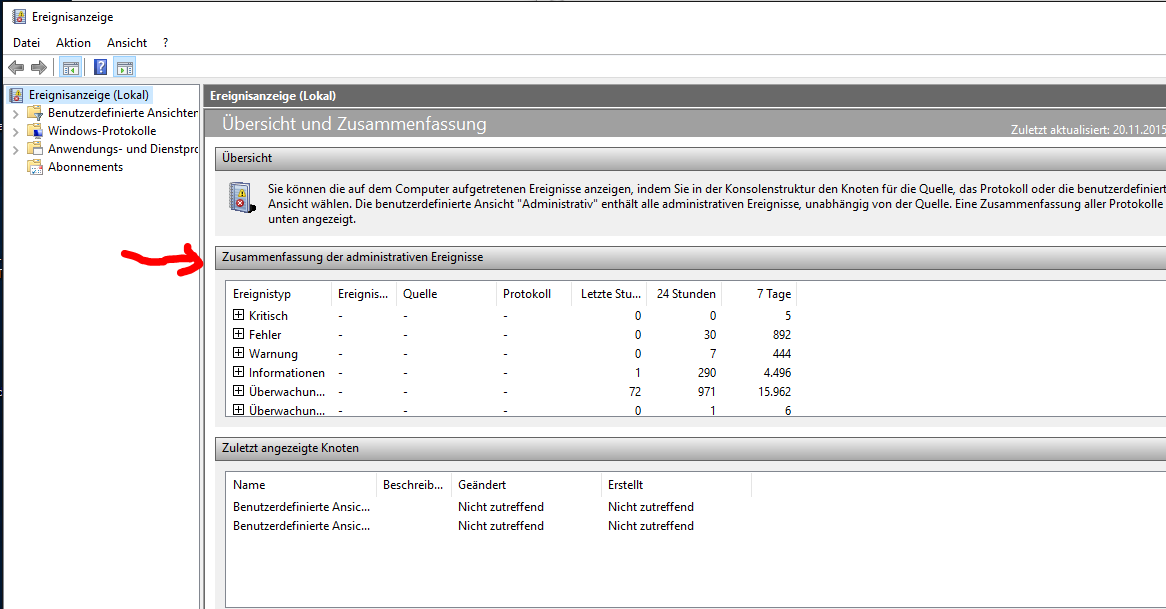Select first Benutzerdefinierte Ansic... node row

tap(489, 507)
